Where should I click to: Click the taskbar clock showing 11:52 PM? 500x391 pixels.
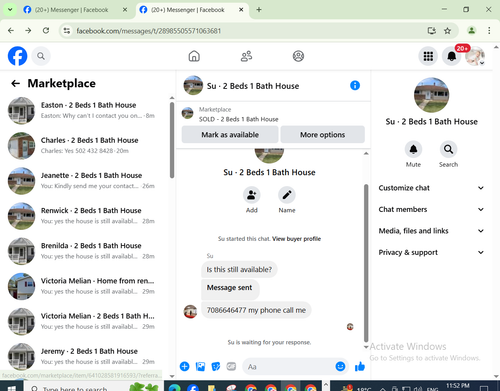(x=458, y=387)
